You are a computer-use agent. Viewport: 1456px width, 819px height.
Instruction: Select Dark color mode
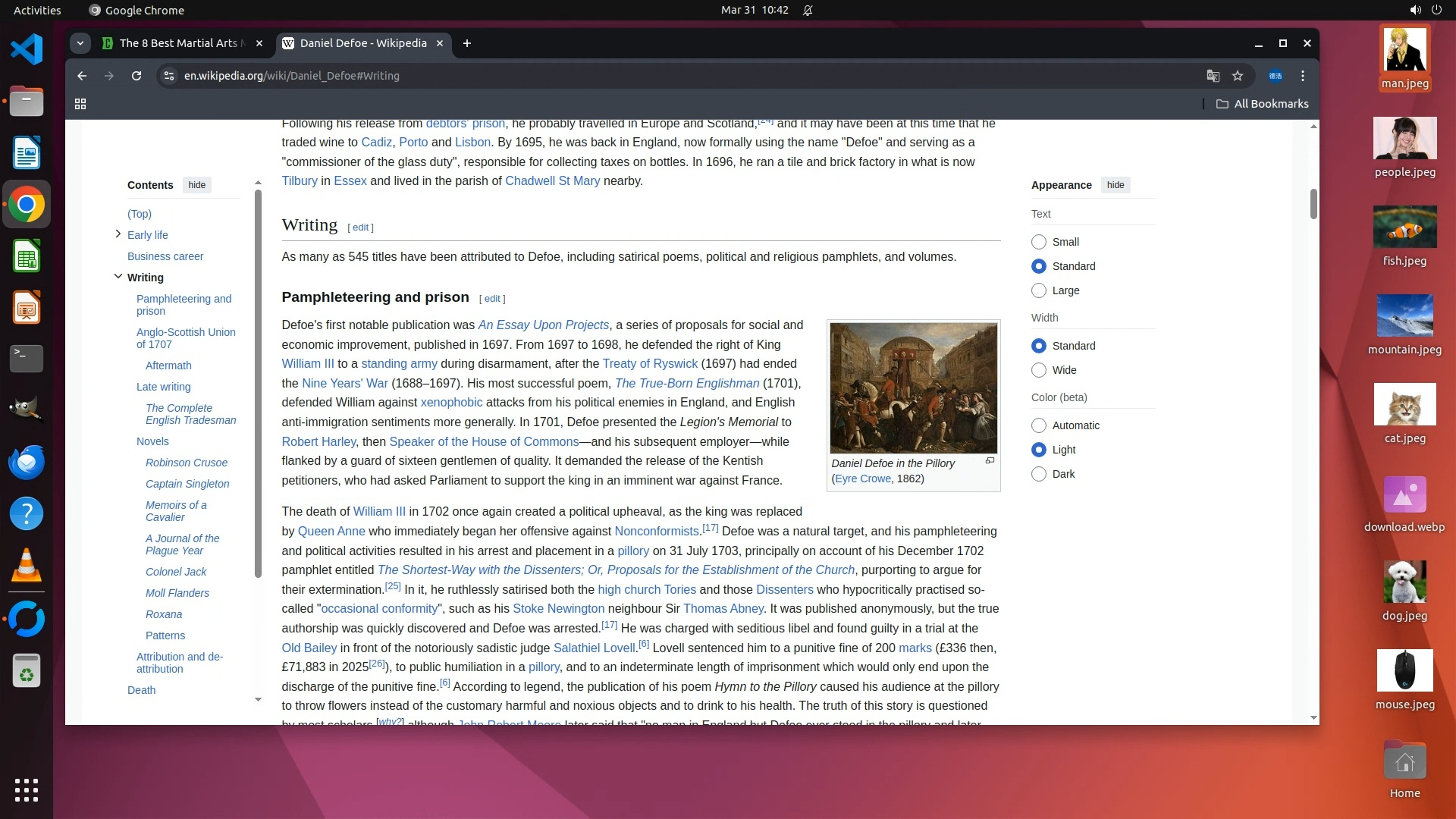pyautogui.click(x=1039, y=474)
